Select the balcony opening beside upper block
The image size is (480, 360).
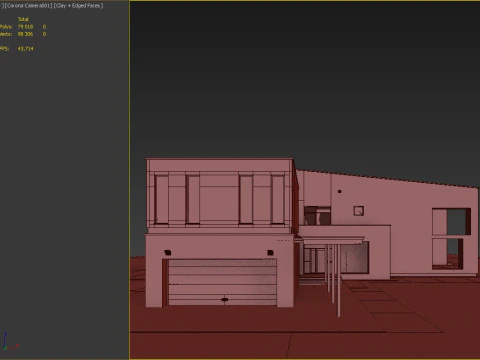click(x=317, y=216)
